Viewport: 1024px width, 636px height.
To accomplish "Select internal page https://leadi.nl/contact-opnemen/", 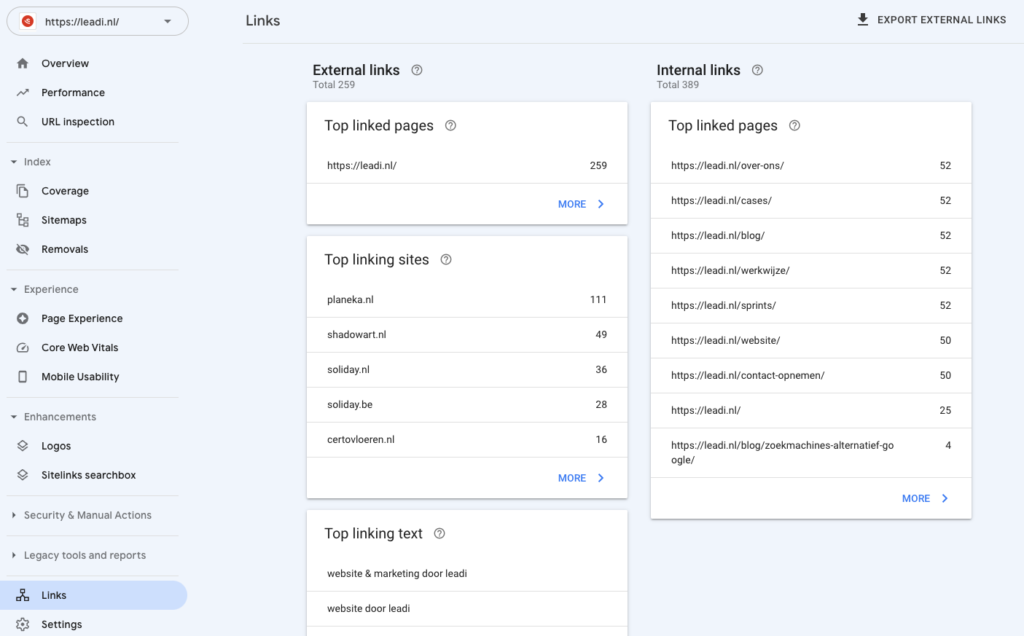I will click(x=811, y=375).
